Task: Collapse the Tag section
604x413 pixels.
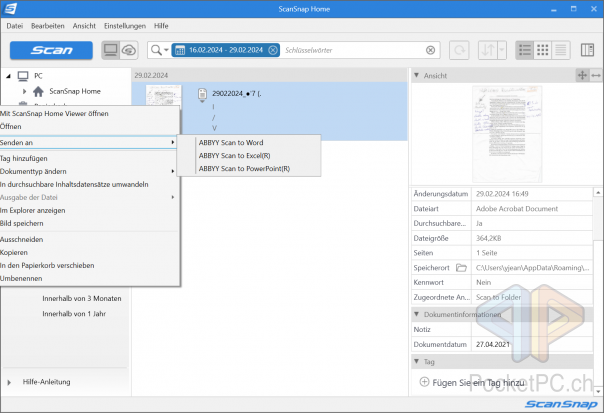Action: pyautogui.click(x=416, y=361)
